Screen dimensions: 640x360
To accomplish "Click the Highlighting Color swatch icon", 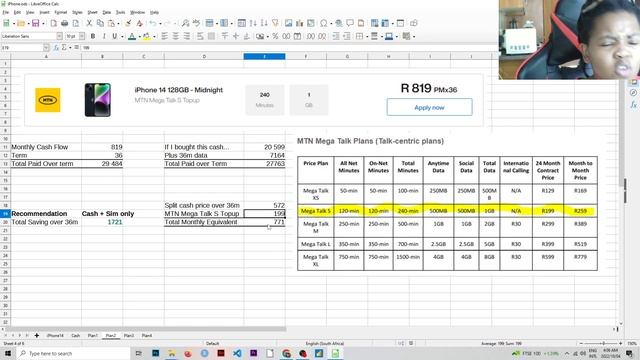I will pyautogui.click(x=147, y=36).
